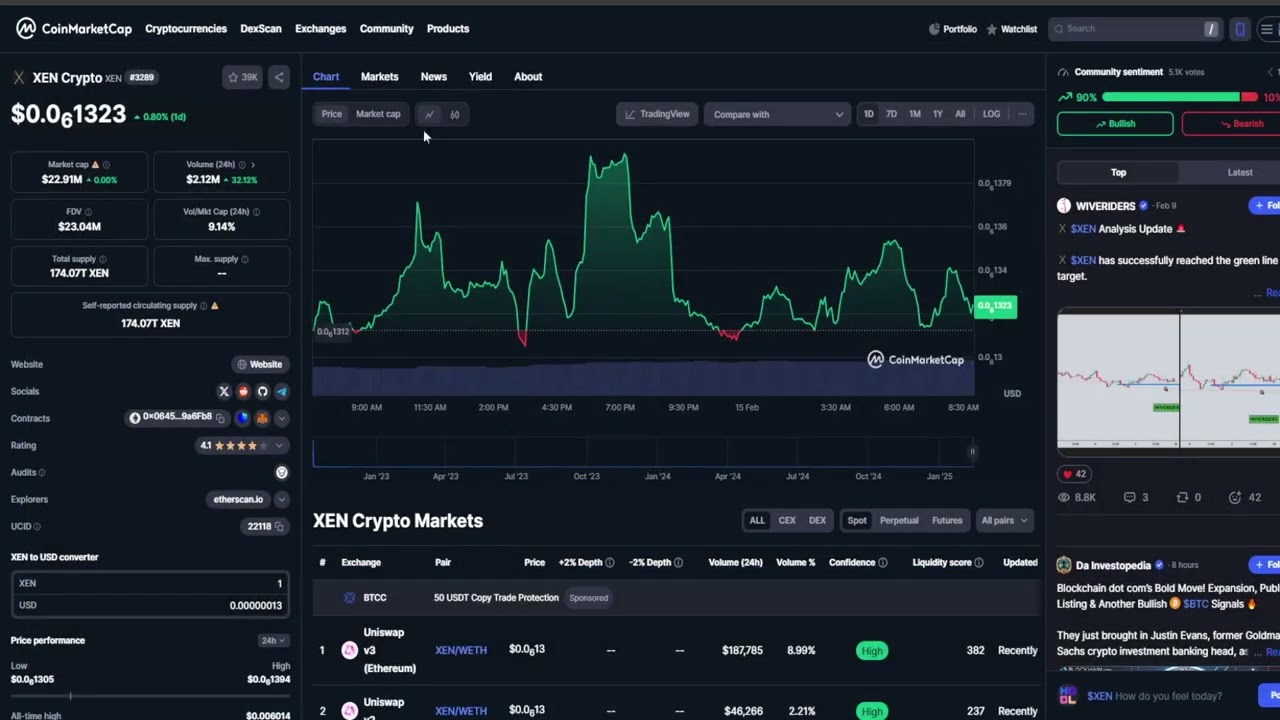Switch chart to Market cap view
This screenshot has width=1280, height=720.
point(378,114)
